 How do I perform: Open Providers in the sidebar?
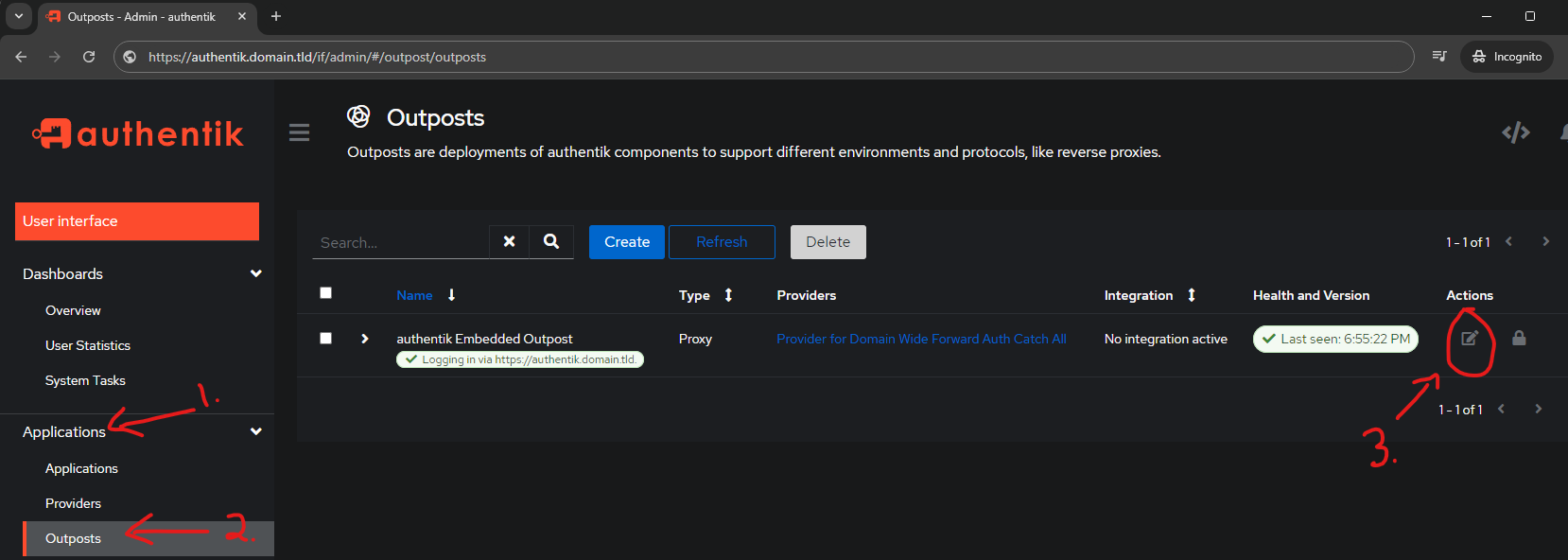coord(73,503)
